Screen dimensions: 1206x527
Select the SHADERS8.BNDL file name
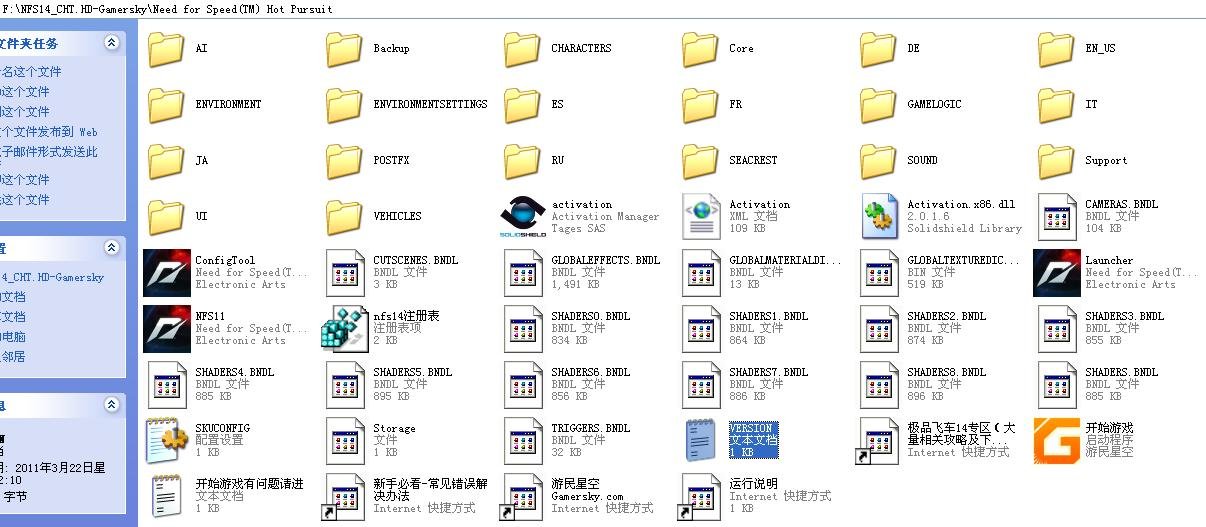tap(946, 372)
